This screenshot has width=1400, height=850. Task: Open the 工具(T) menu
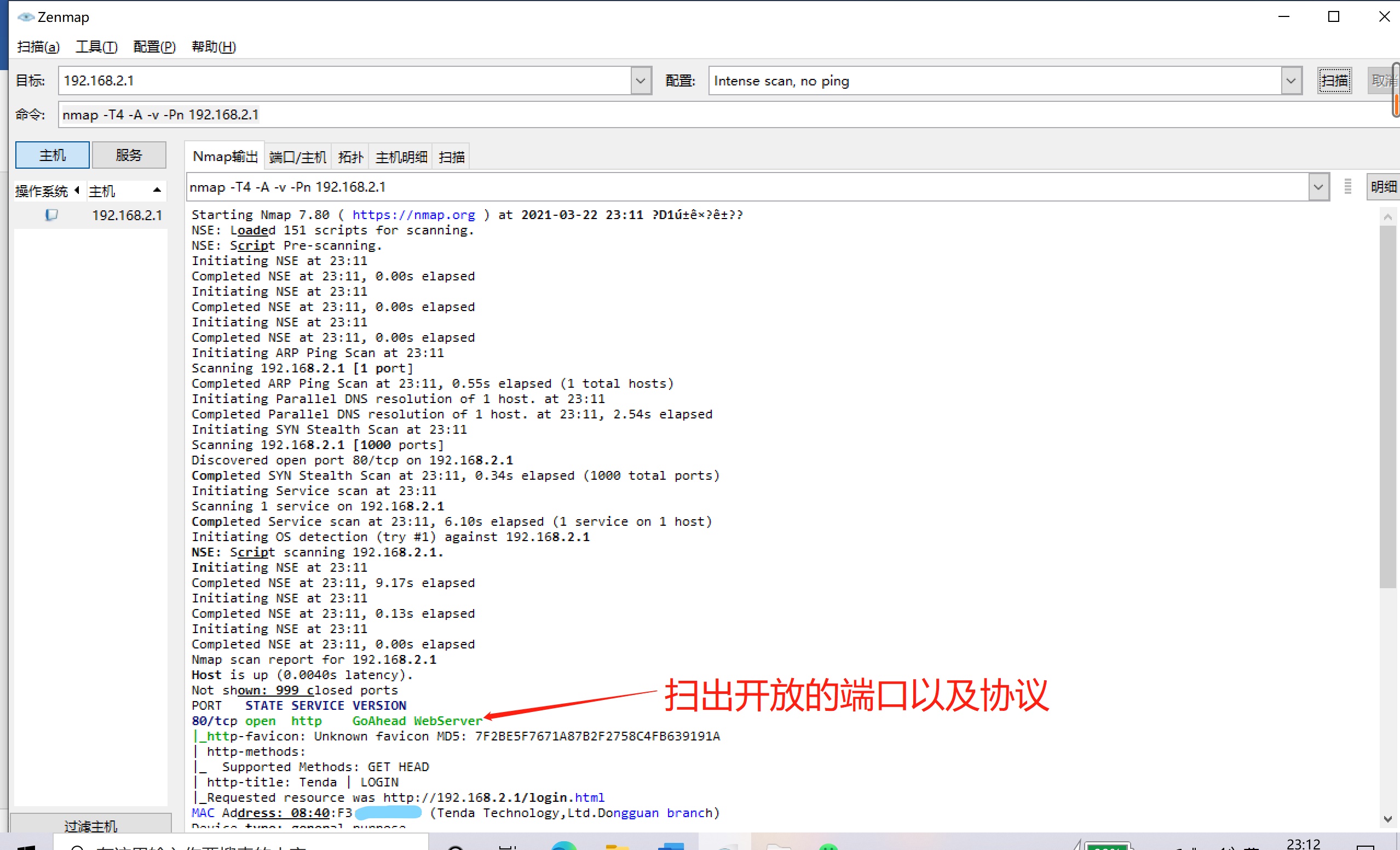coord(96,47)
